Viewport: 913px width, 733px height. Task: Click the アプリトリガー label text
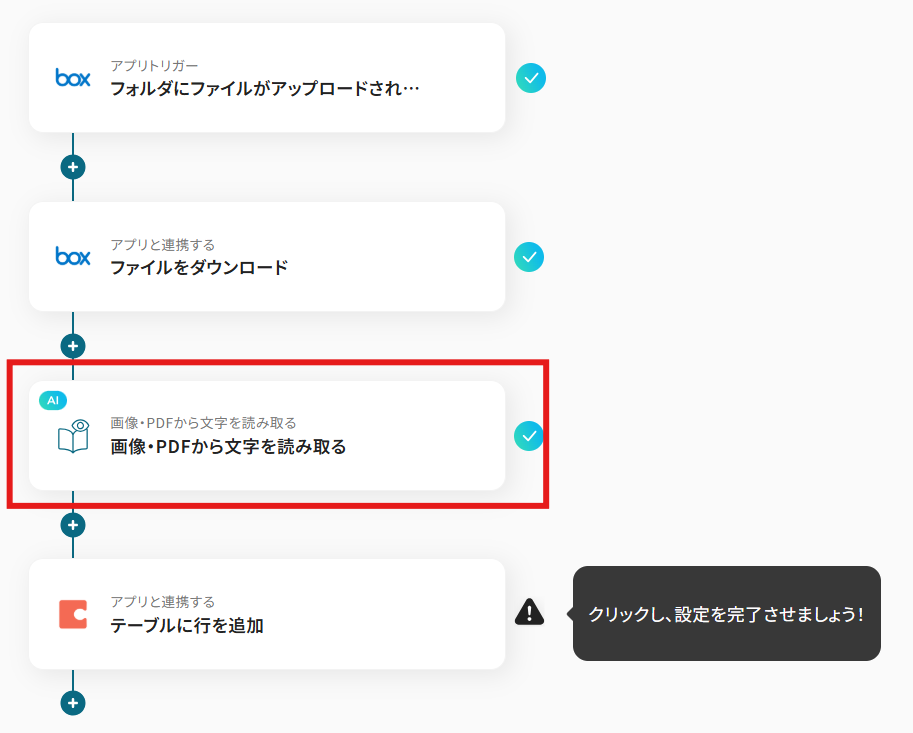[154, 66]
